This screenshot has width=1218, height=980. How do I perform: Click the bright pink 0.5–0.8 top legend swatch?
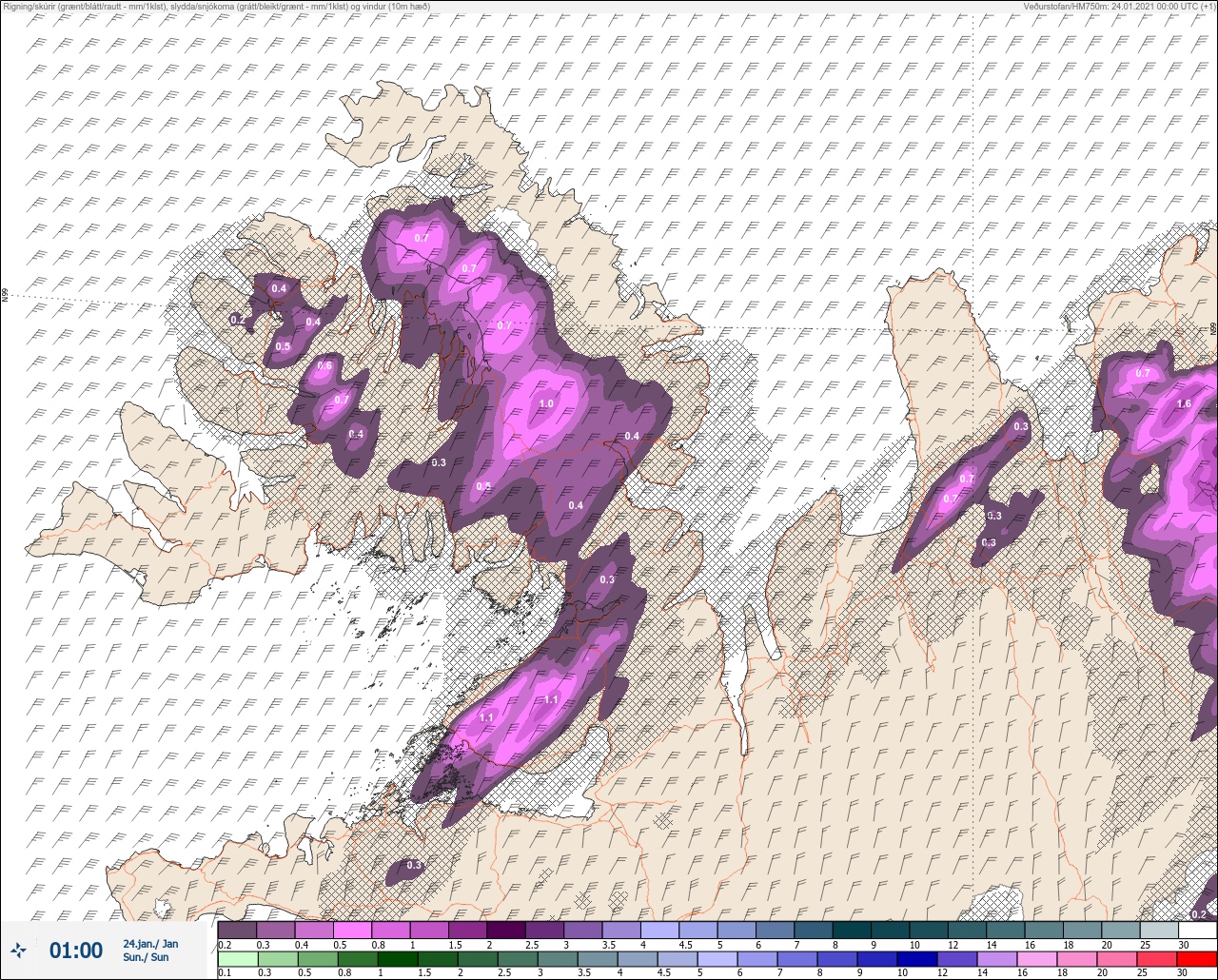(x=352, y=930)
